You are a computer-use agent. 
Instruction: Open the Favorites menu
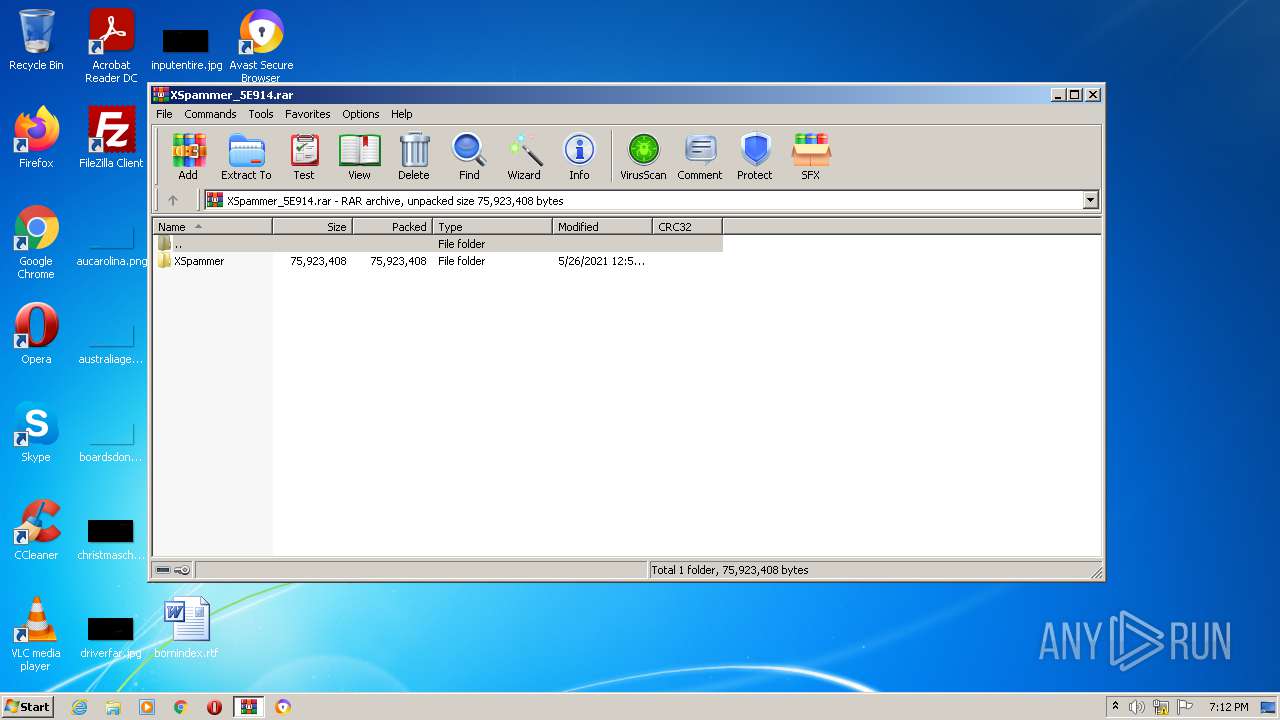tap(308, 114)
